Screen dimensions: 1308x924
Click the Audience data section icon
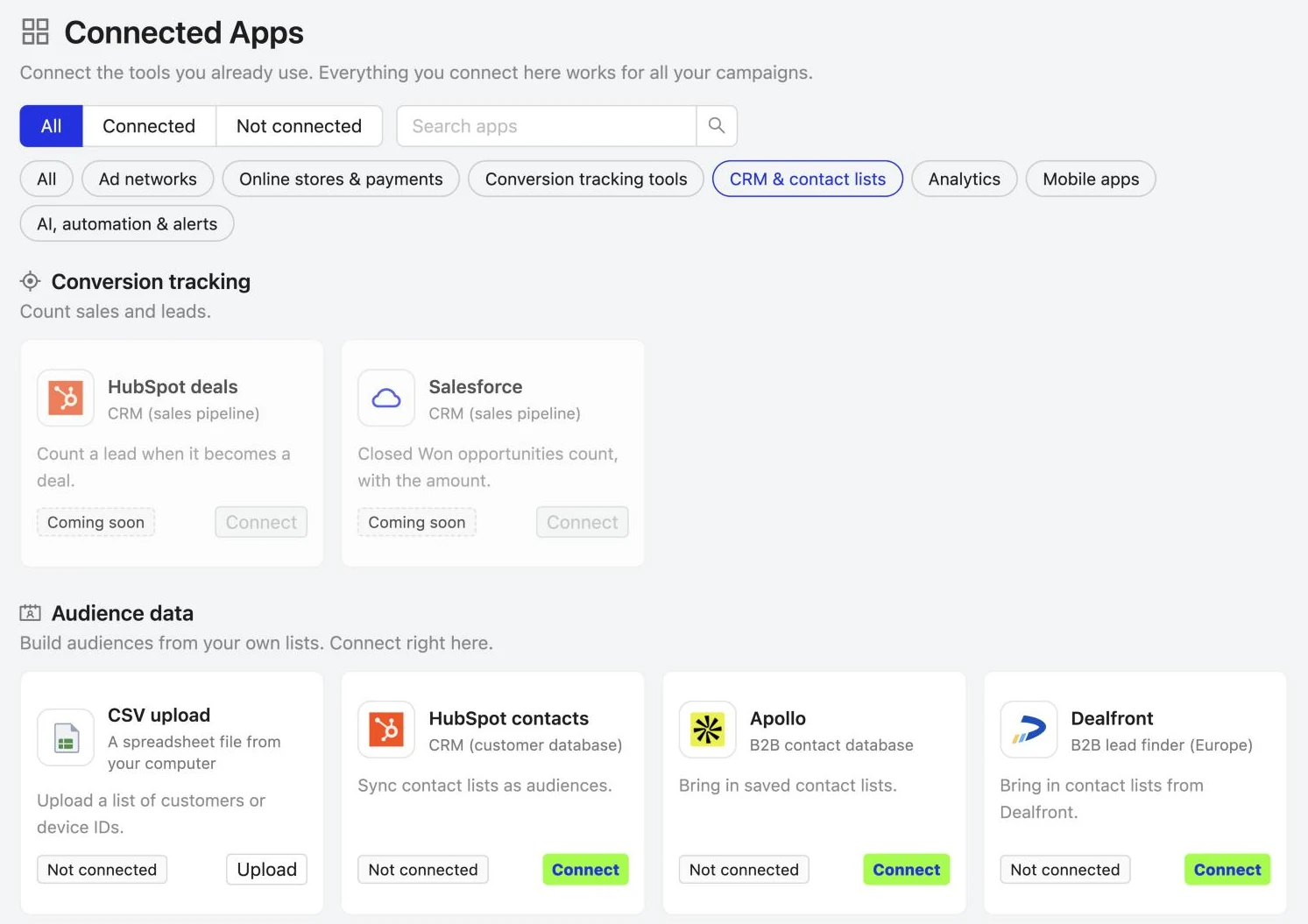[31, 613]
